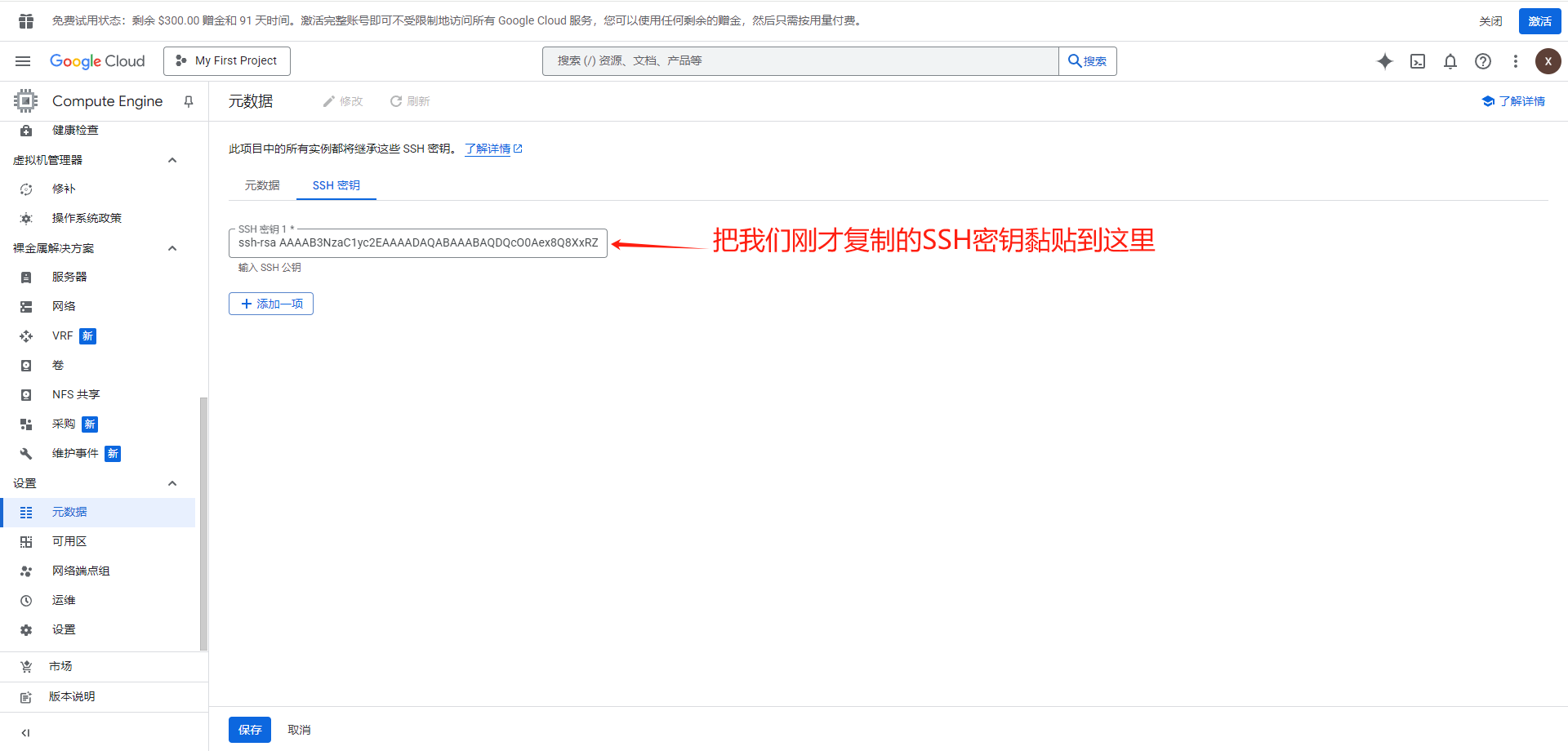Viewport: 1568px width, 751px height.
Task: Click the sidebar vertical scrollbar
Action: click(x=203, y=522)
